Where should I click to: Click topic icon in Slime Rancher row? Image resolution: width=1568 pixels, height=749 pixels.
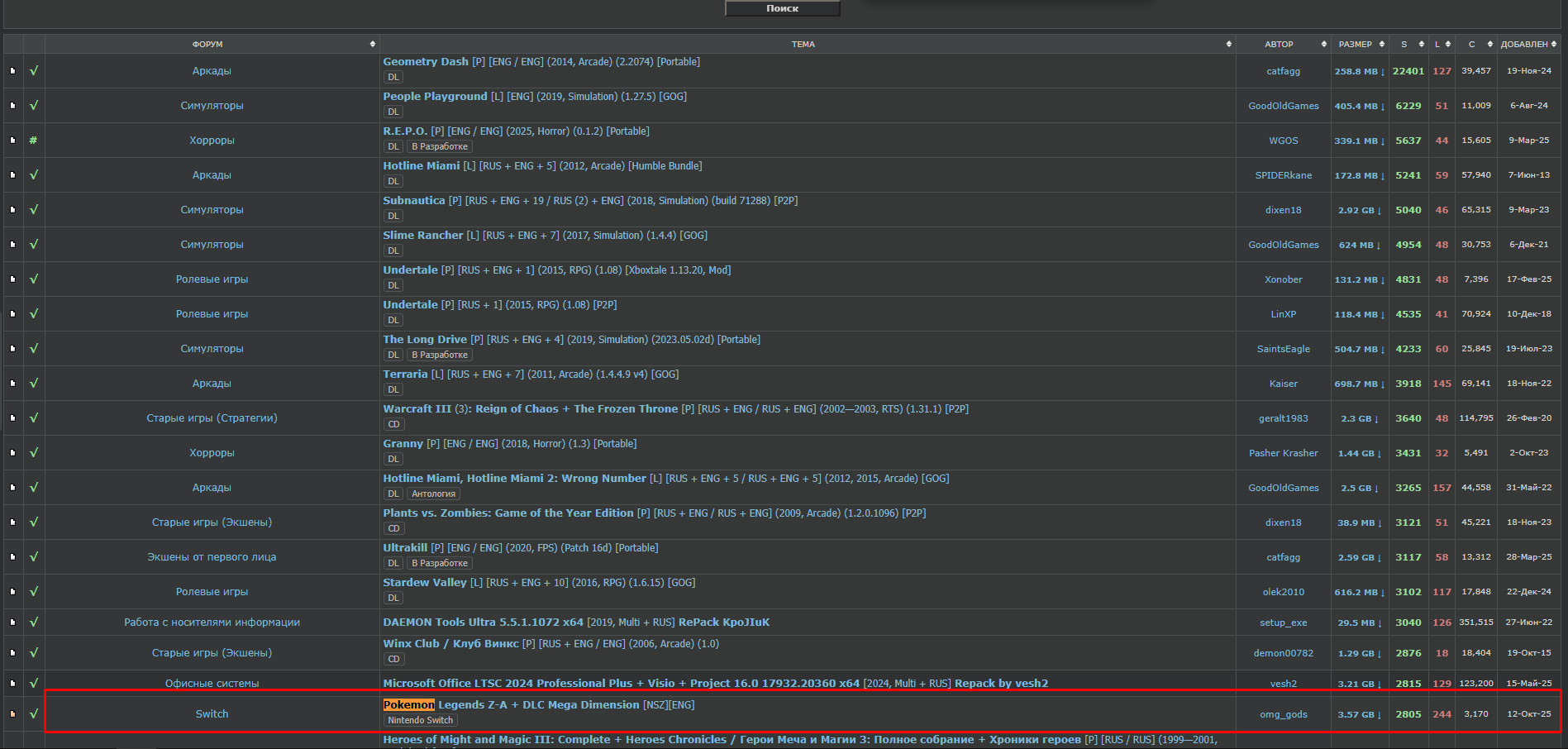click(12, 245)
